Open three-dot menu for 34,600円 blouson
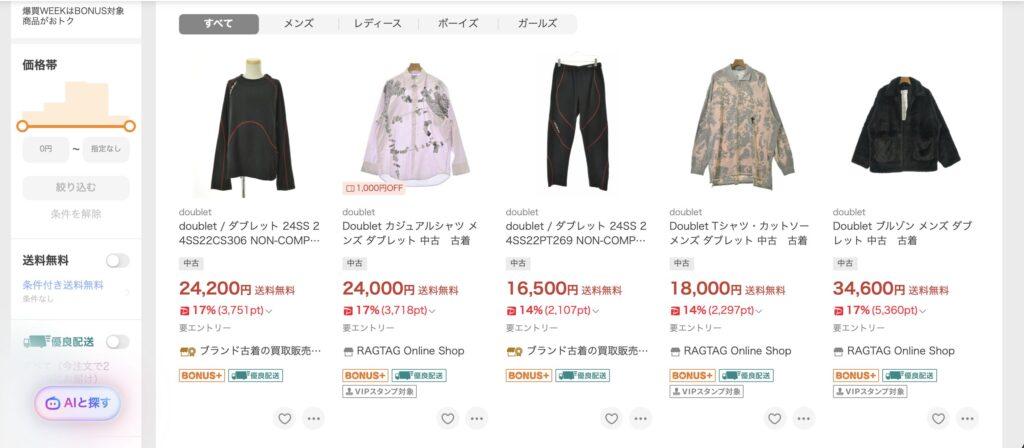Screen dimensions: 1024x448 pyautogui.click(x=967, y=419)
